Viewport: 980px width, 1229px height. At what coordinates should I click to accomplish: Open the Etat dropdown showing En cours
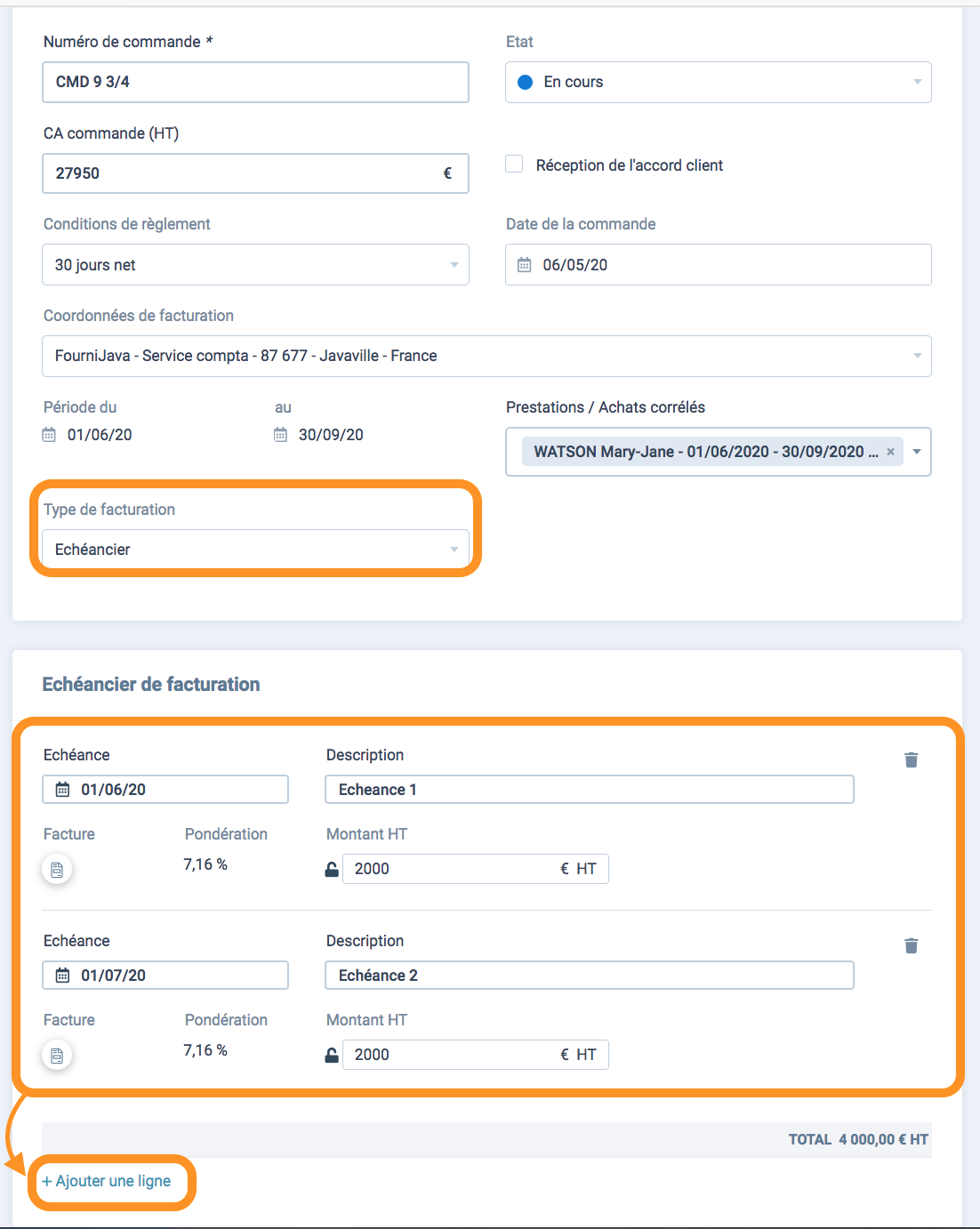719,82
